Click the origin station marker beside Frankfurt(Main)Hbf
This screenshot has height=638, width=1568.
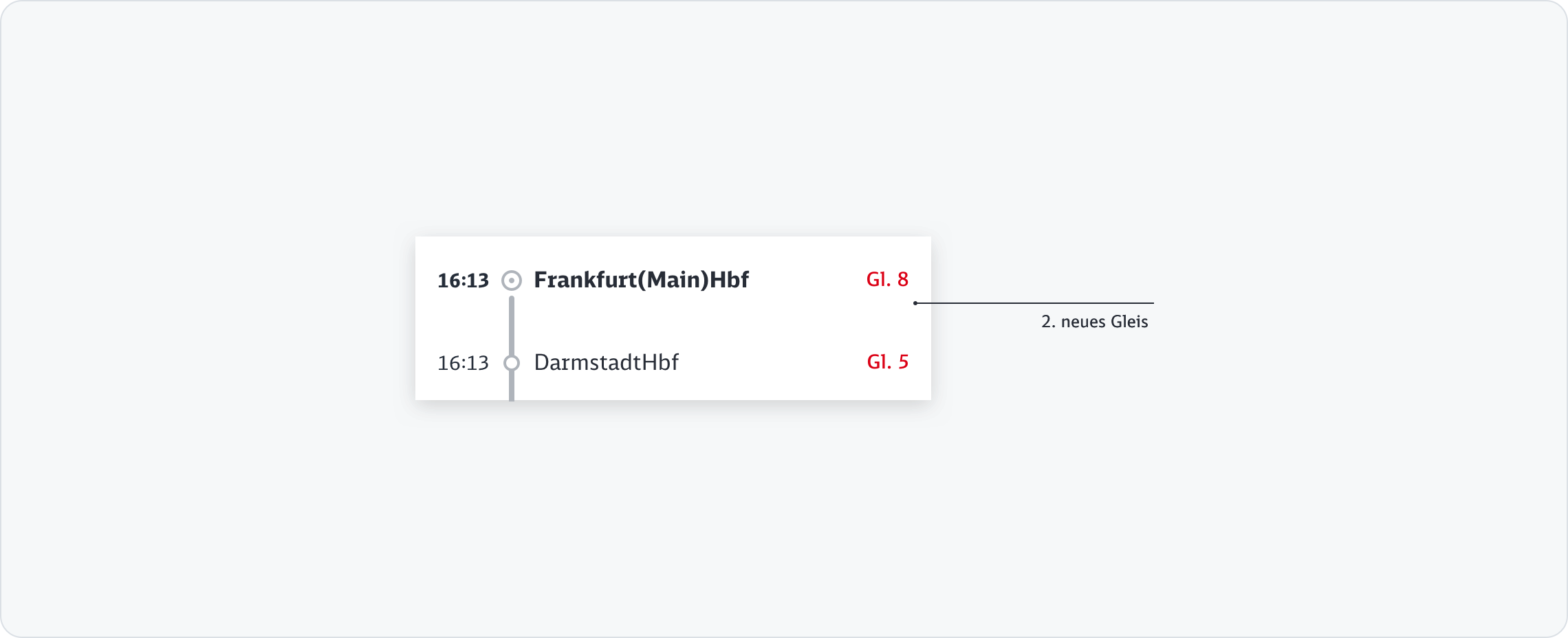(x=511, y=280)
